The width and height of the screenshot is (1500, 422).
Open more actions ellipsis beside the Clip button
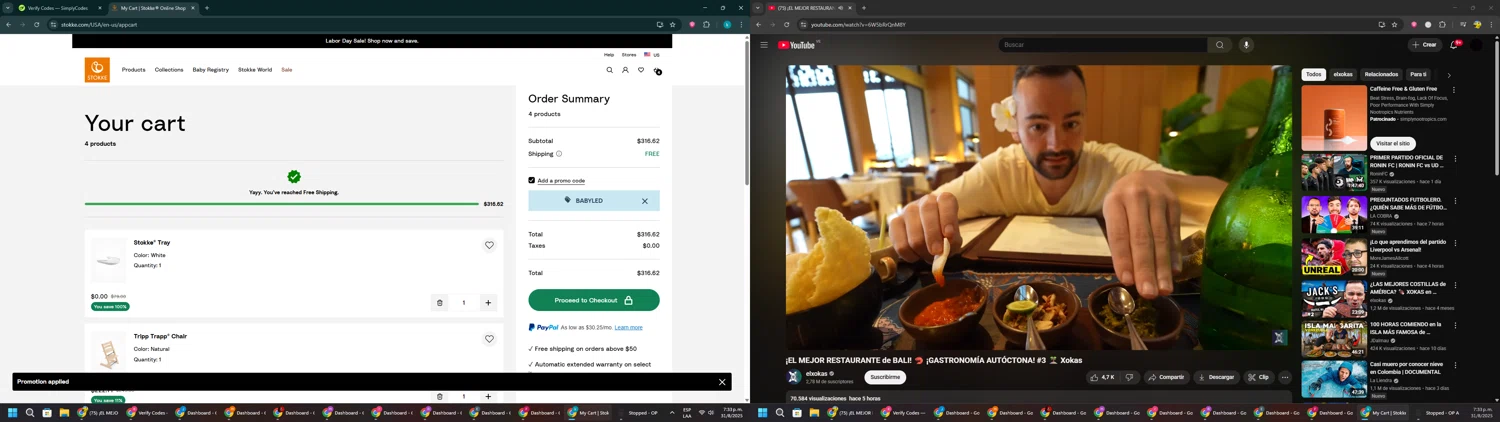point(1285,377)
